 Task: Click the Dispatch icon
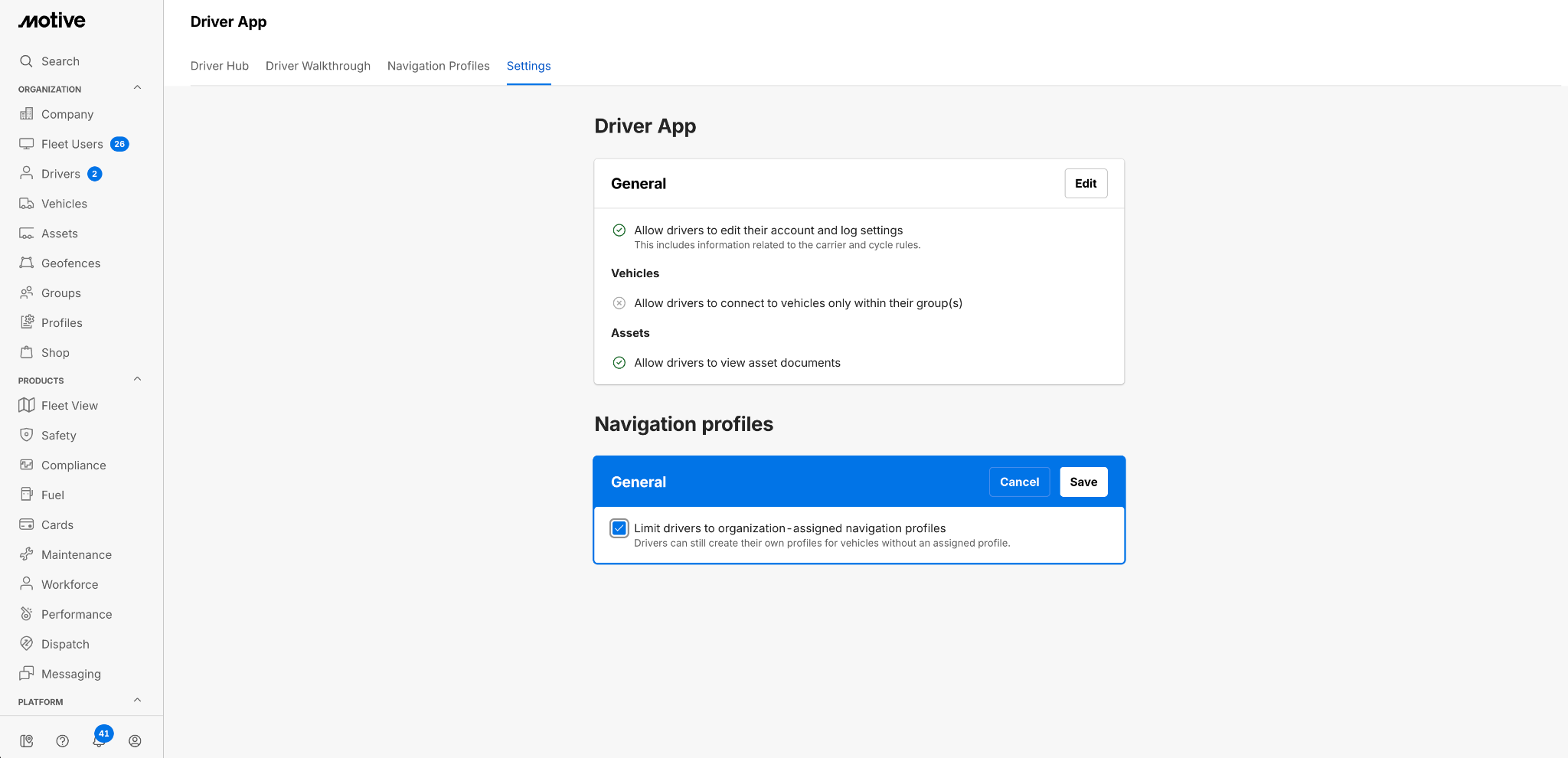(x=26, y=645)
